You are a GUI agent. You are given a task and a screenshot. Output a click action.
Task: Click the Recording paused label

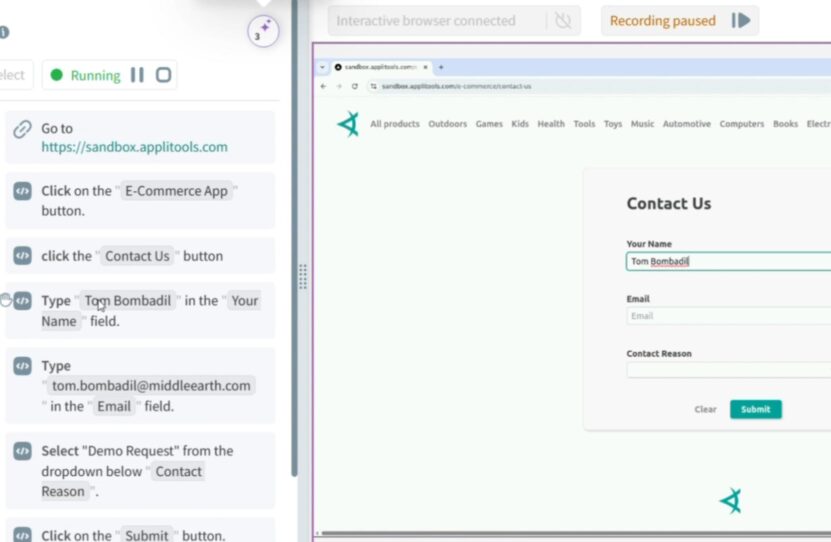point(662,21)
